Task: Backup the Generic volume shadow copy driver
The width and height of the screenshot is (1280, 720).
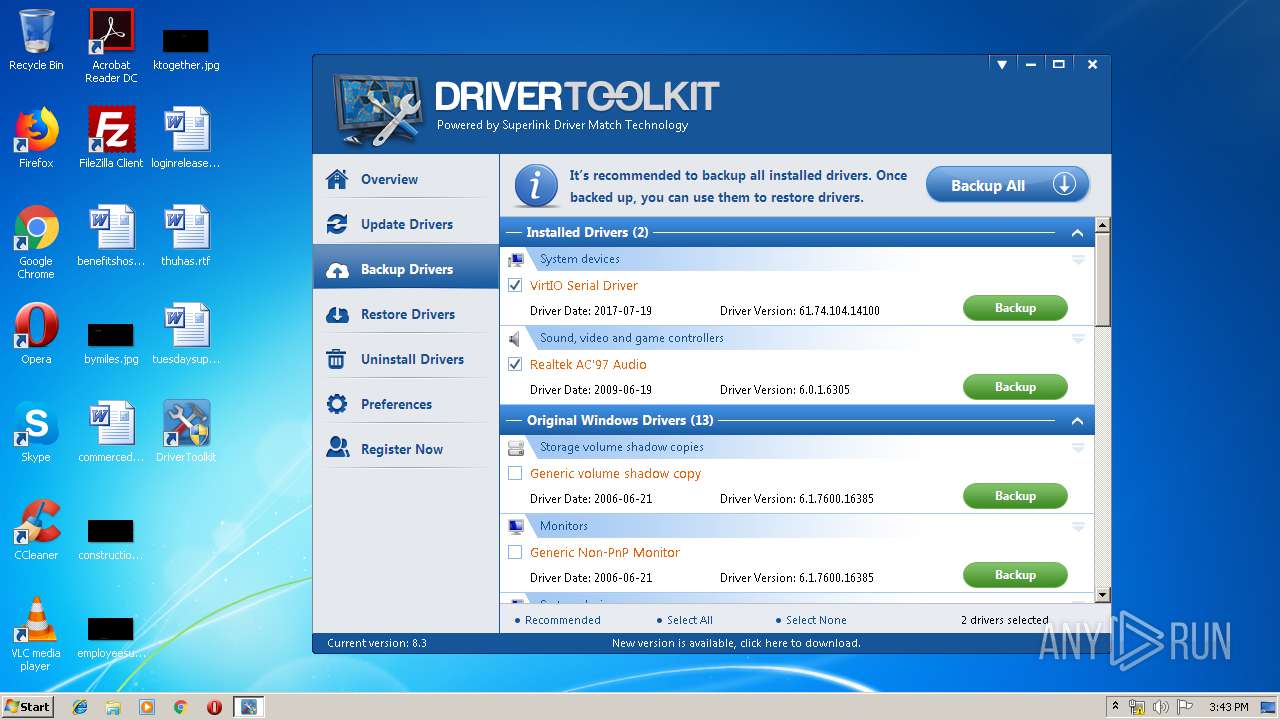Action: [x=1015, y=496]
